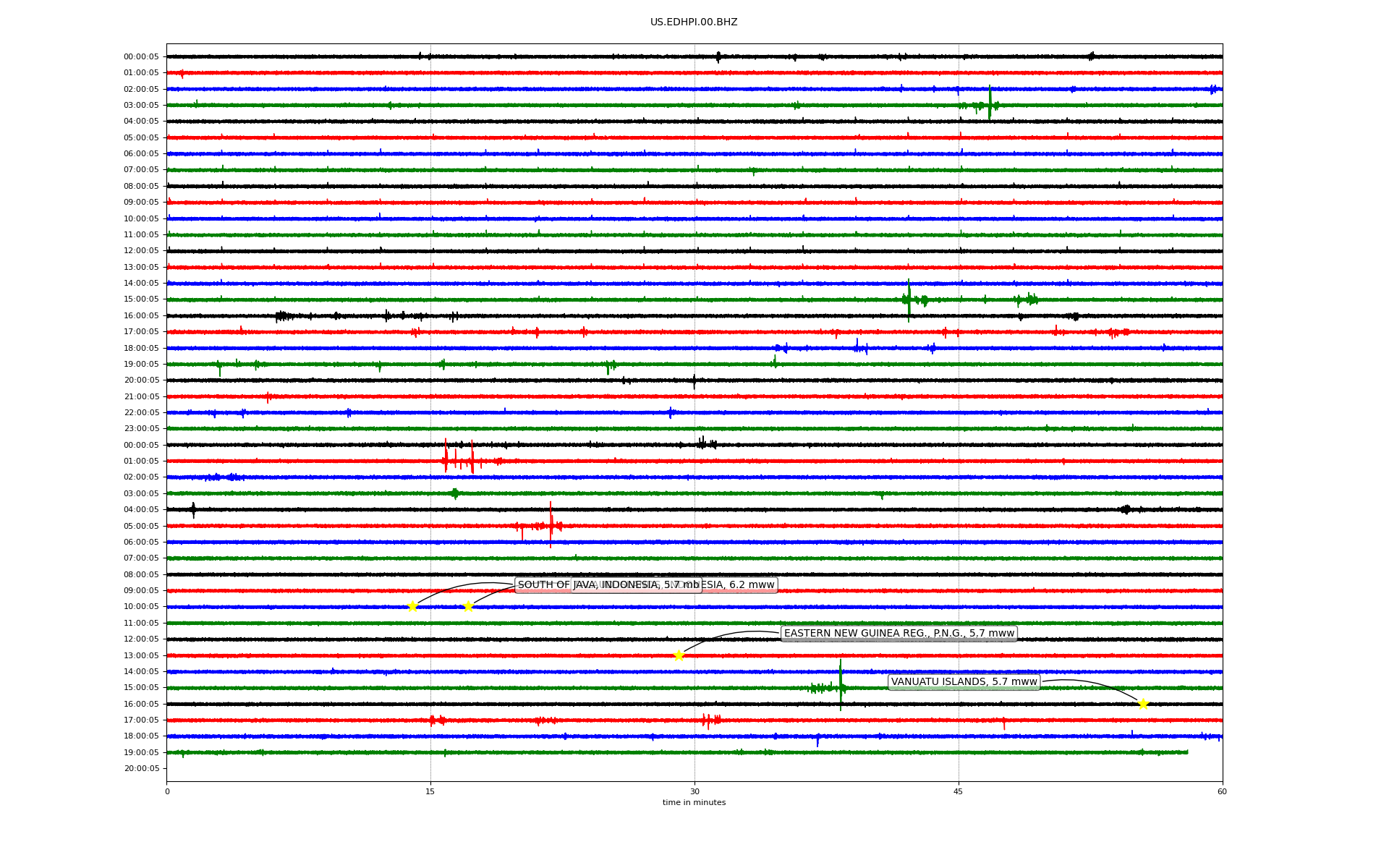Click the 20:00:05 label of the empty last row
This screenshot has width=1389, height=868.
click(x=141, y=768)
